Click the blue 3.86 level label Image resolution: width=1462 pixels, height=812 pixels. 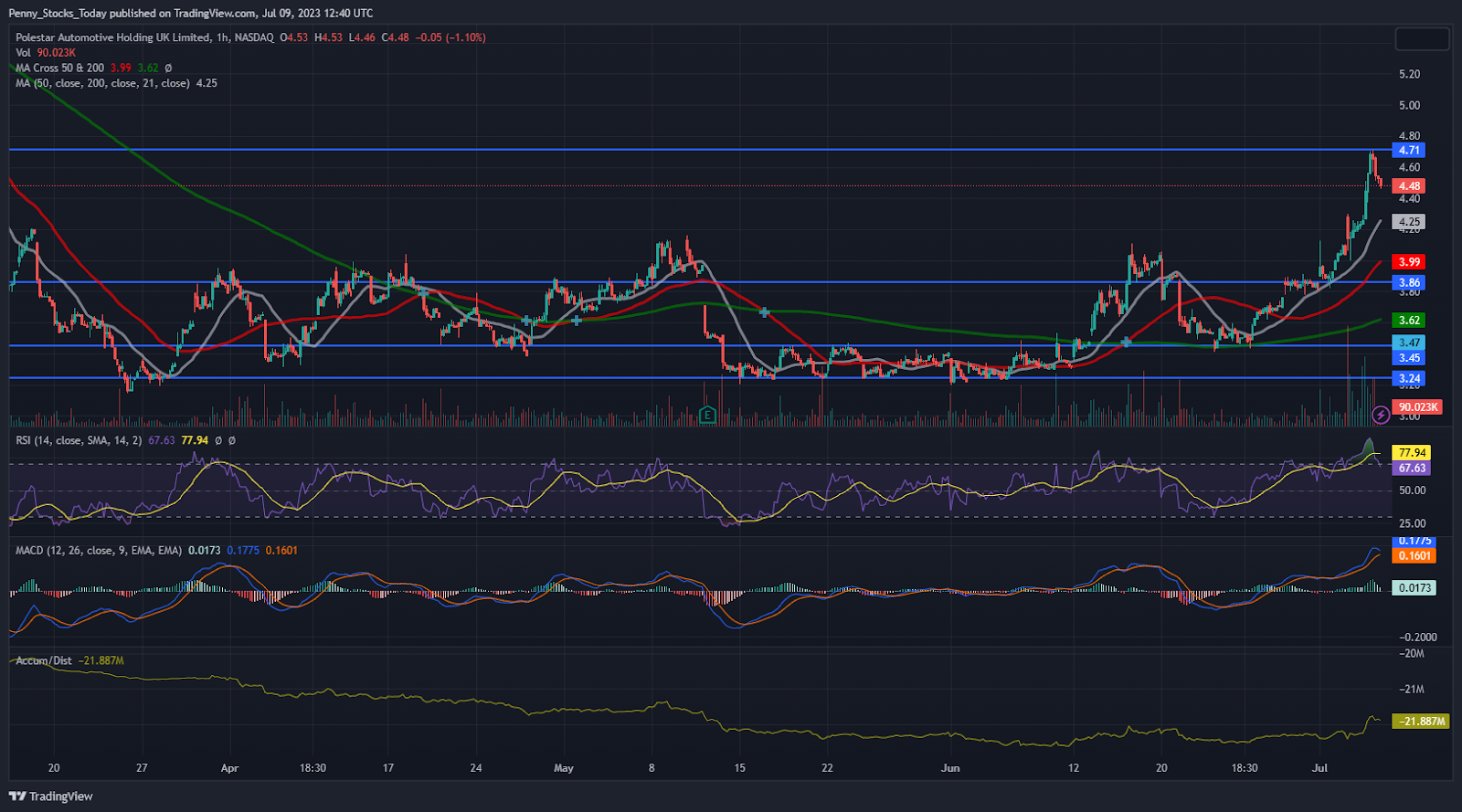1410,283
